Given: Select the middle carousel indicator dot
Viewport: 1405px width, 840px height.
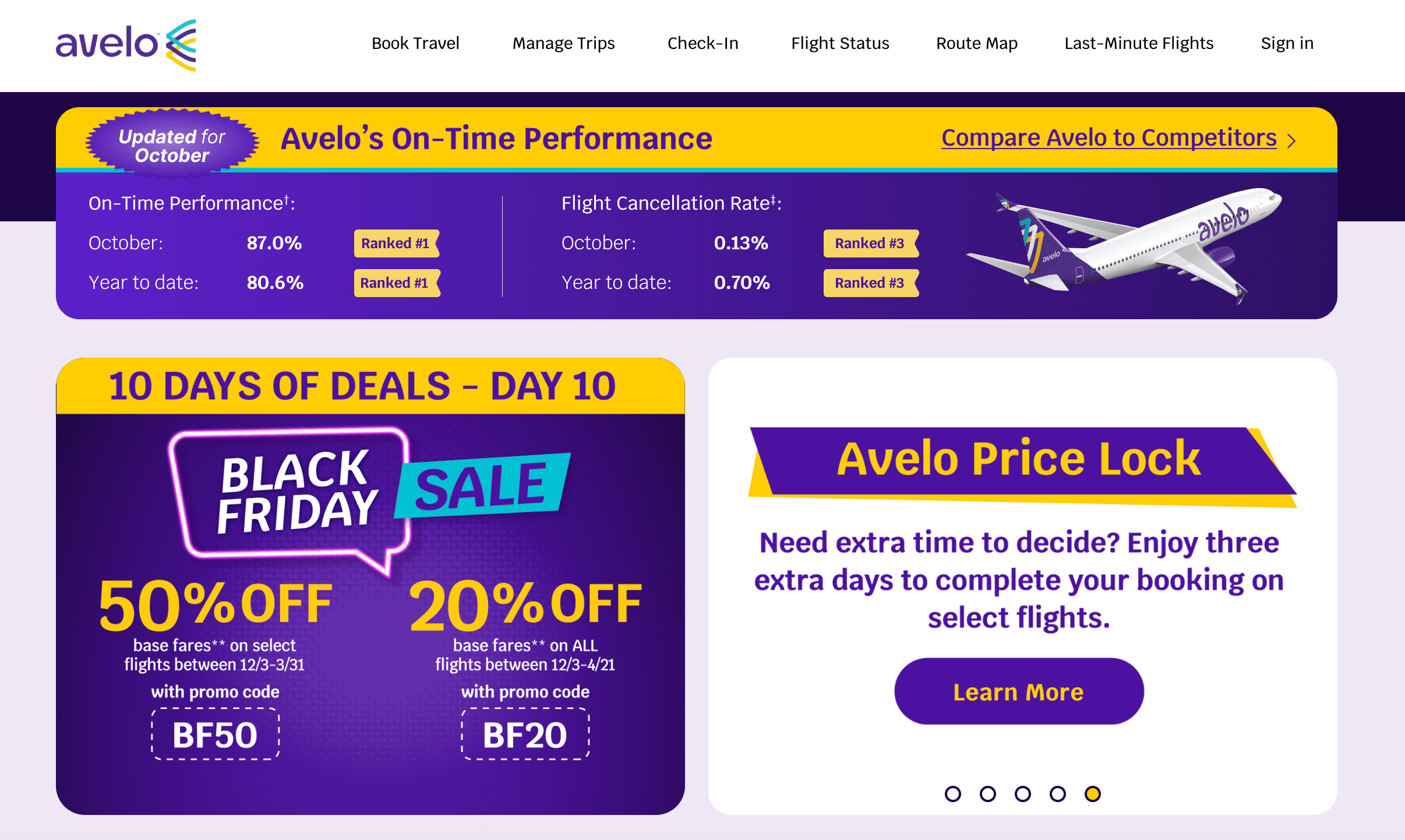Looking at the screenshot, I should [x=1022, y=793].
